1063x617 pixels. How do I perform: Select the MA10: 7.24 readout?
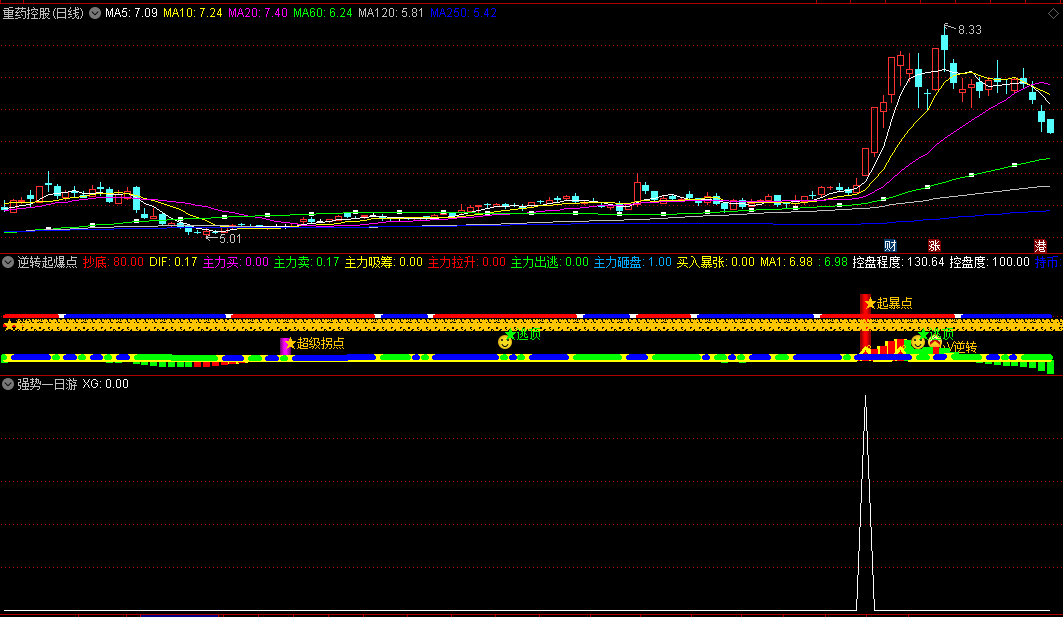[193, 13]
